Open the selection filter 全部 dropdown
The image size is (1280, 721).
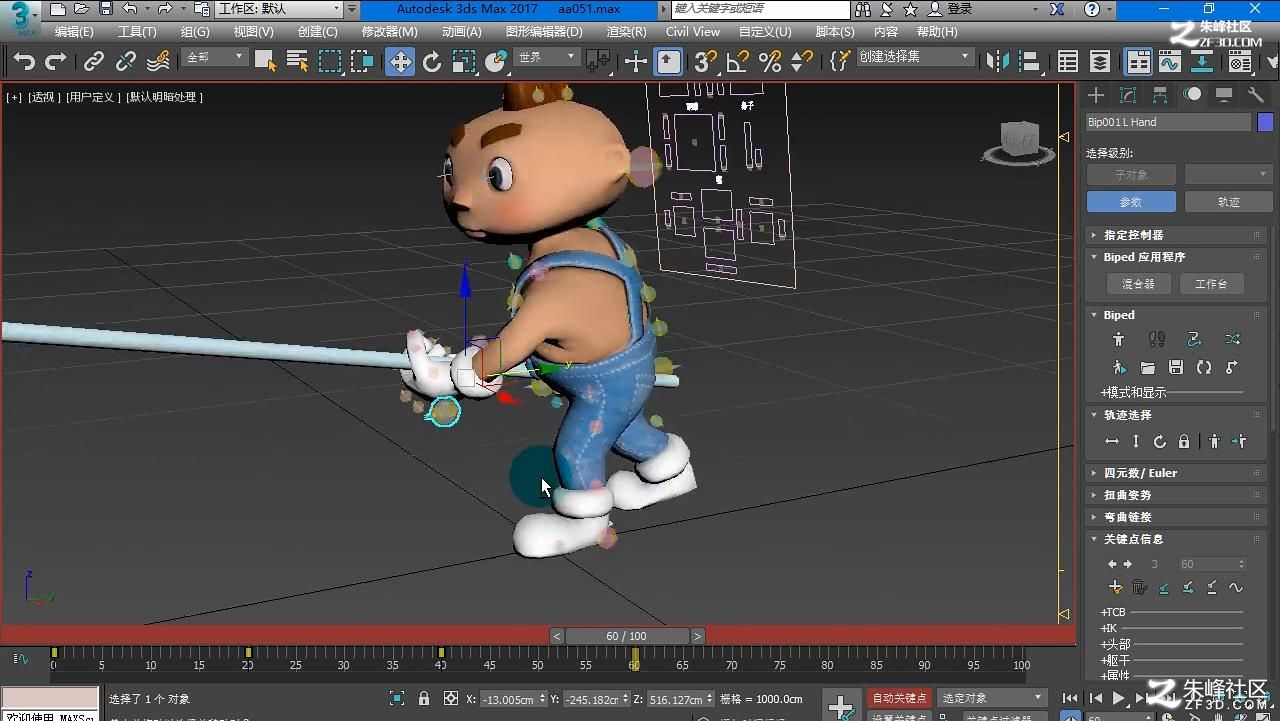(215, 57)
